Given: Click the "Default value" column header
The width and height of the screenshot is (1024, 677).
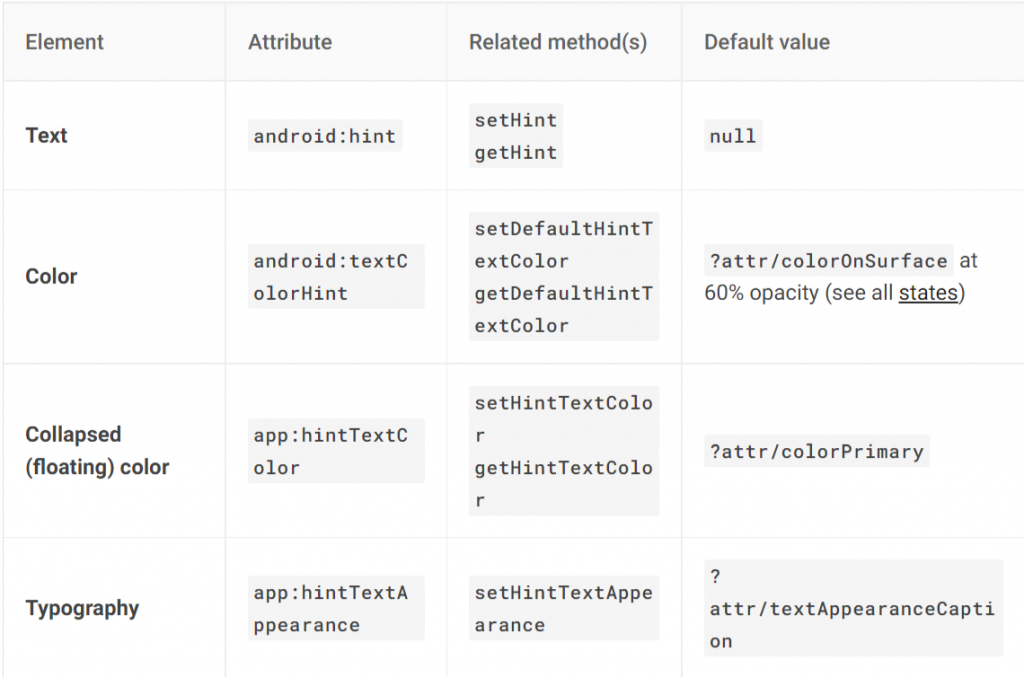Looking at the screenshot, I should pos(767,42).
